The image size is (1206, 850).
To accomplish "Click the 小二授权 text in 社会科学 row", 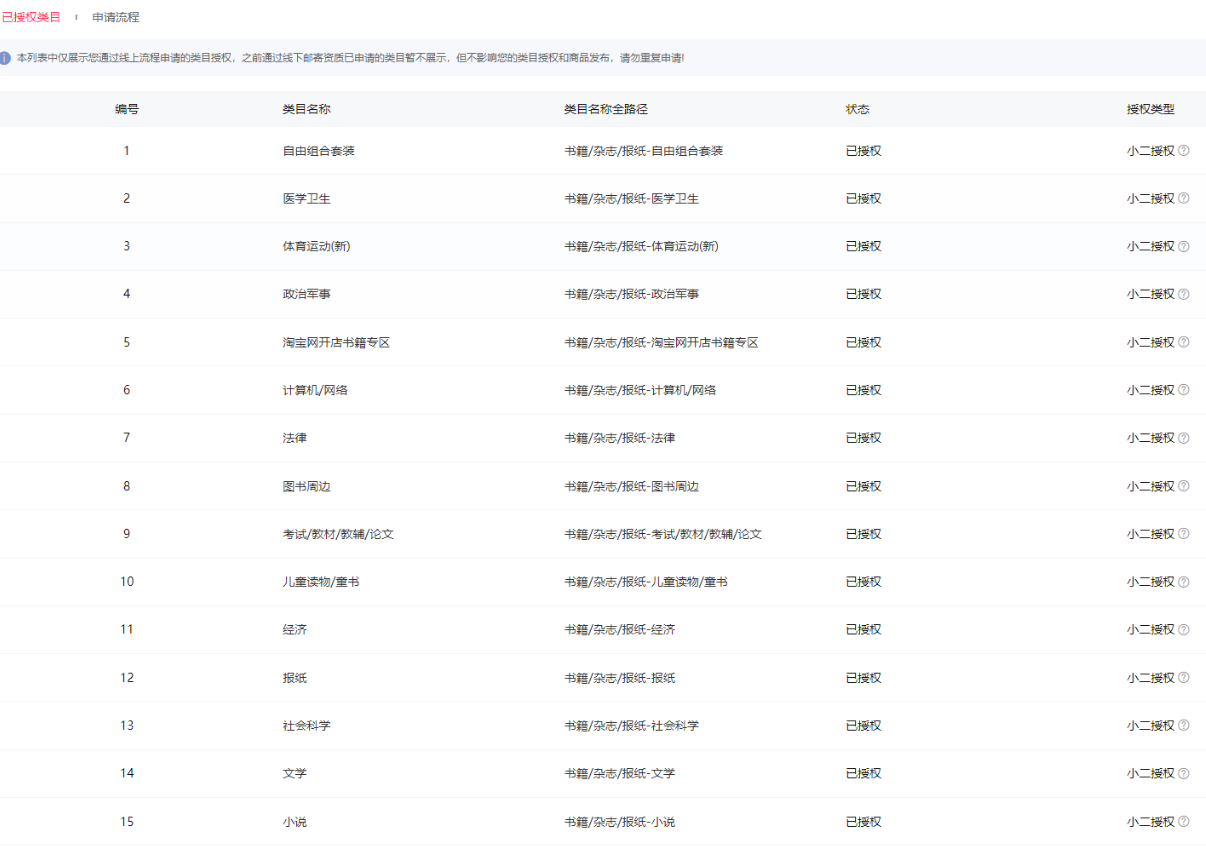I will point(1151,726).
